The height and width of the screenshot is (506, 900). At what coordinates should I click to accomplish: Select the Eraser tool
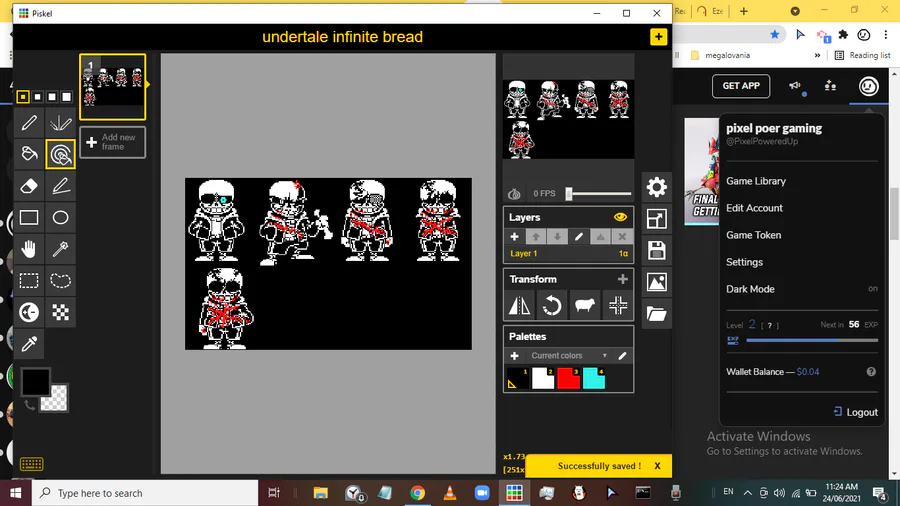tap(29, 186)
